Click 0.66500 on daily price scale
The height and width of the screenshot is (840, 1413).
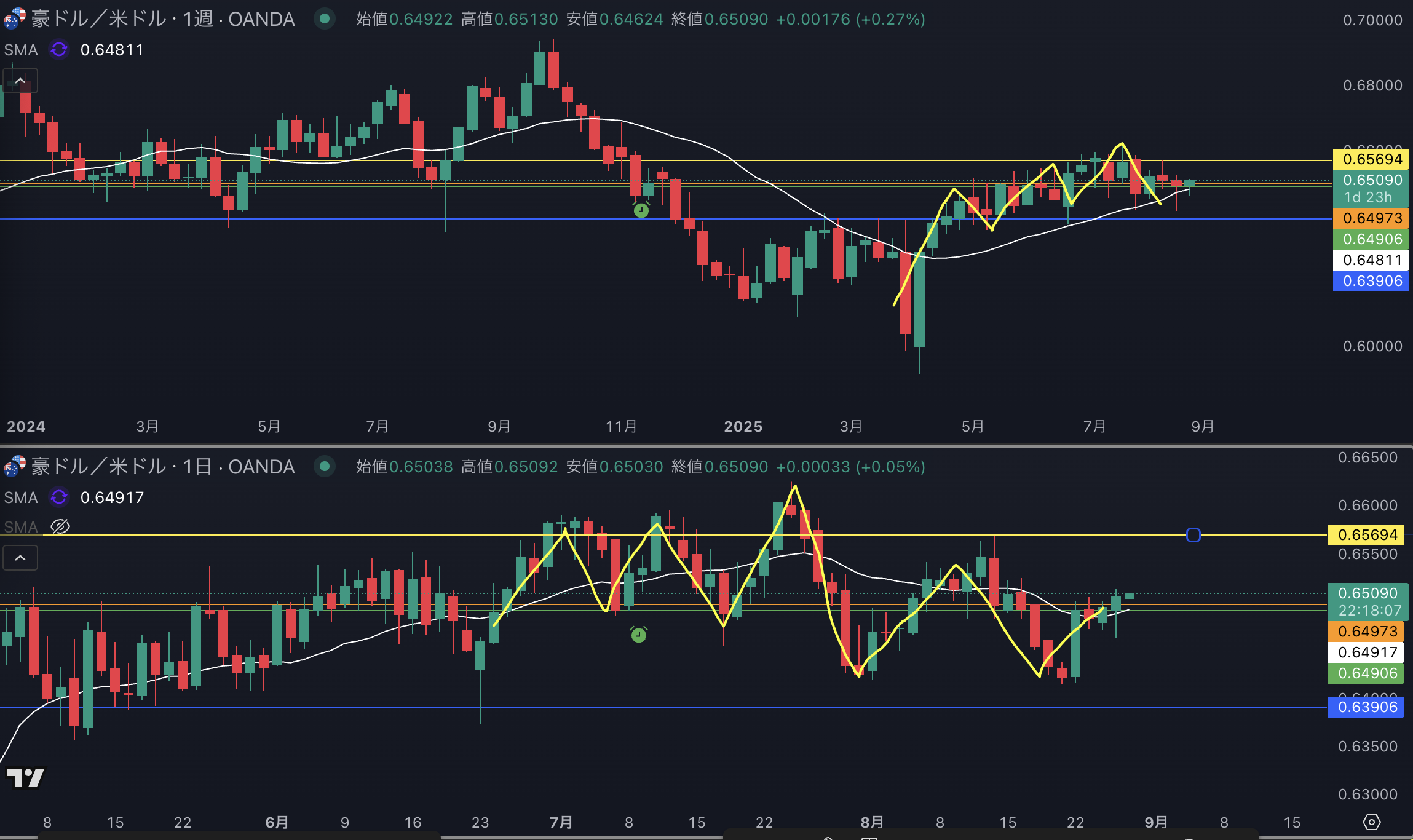click(x=1368, y=458)
